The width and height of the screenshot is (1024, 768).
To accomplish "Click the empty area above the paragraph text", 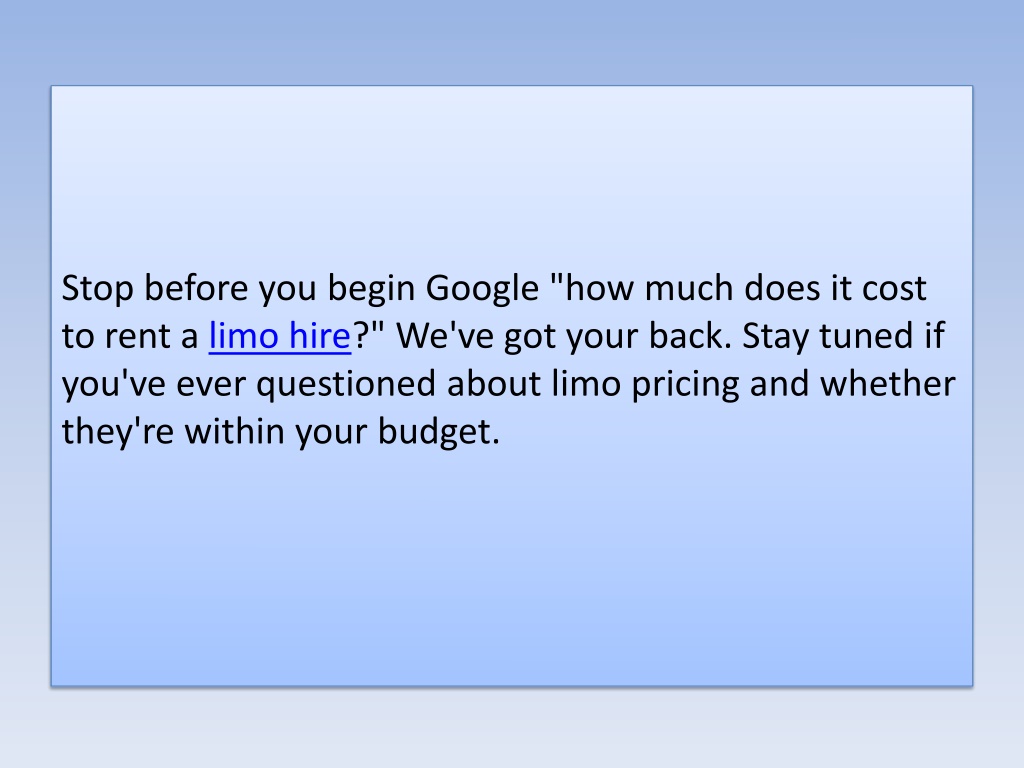I will (x=511, y=176).
